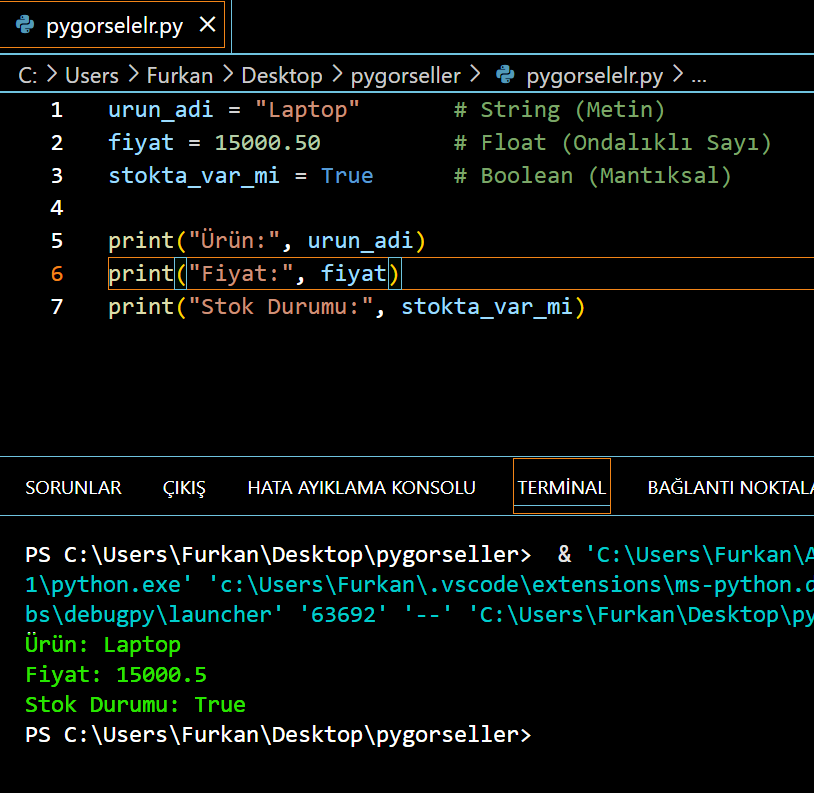Open the BAĞLANTI NOKTALARI panel tab
The width and height of the screenshot is (814, 793).
730,488
